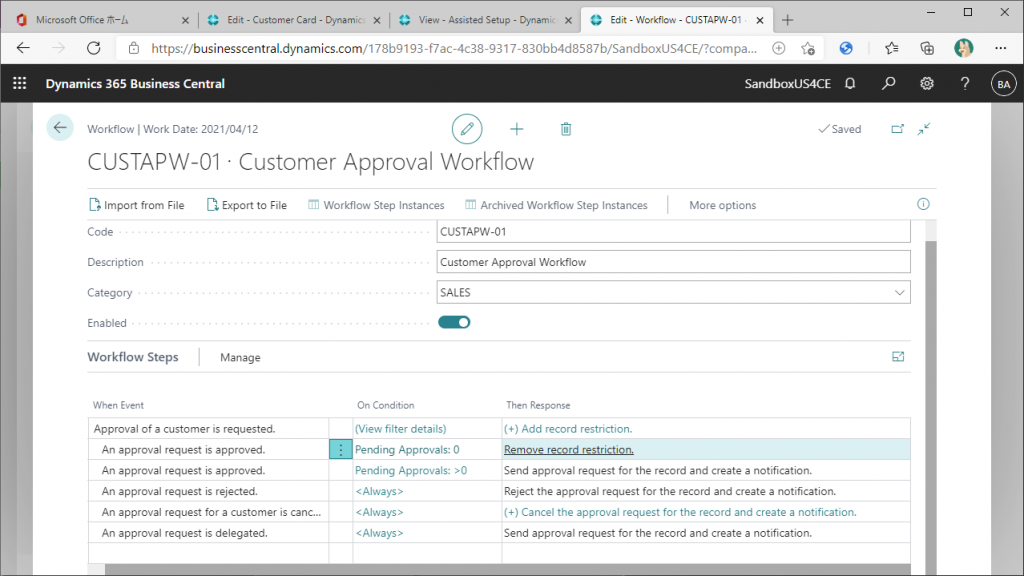1024x576 pixels.
Task: Switch to Edit - Customer Card tab
Action: click(x=295, y=20)
